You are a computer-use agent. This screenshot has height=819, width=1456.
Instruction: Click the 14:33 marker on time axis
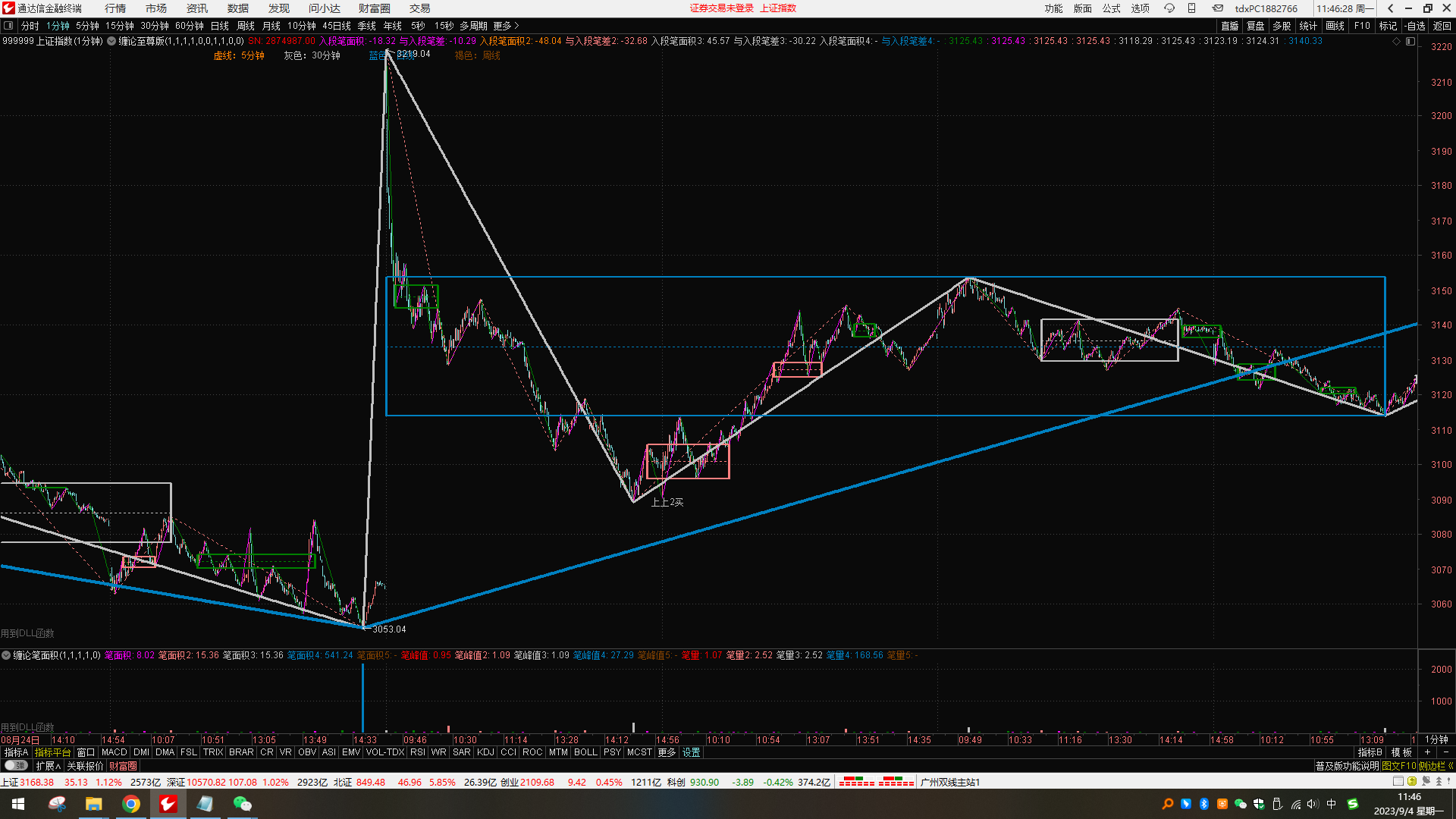(365, 739)
